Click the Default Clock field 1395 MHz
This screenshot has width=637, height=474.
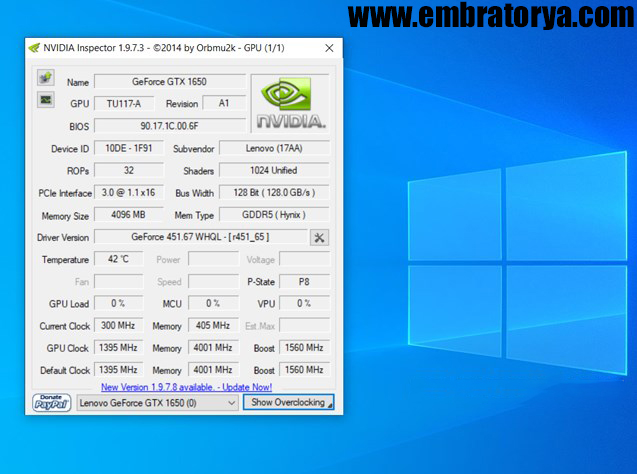[x=119, y=370]
